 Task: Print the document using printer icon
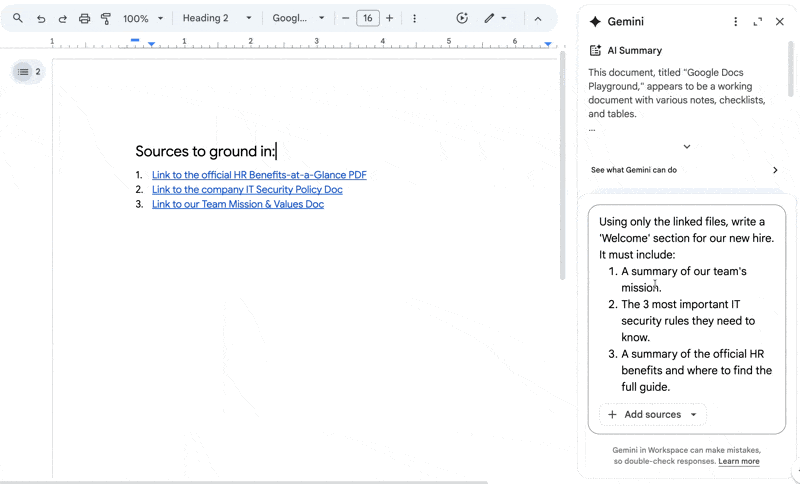point(84,18)
